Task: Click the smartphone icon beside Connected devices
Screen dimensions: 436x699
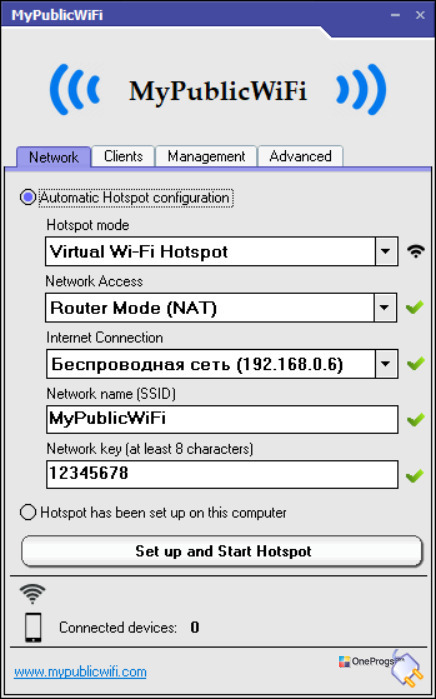Action: 33,627
